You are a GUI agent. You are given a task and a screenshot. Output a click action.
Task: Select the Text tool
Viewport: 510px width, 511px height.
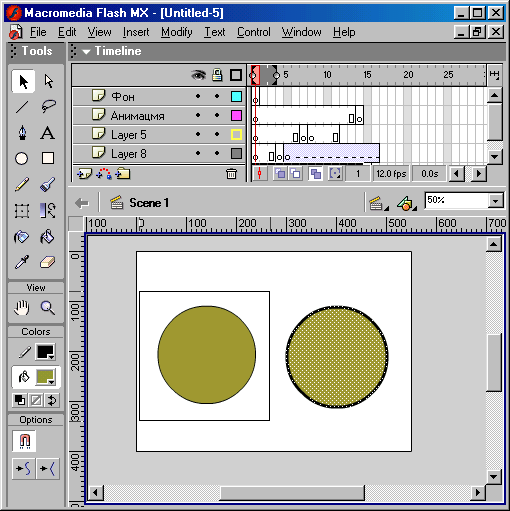[48, 133]
